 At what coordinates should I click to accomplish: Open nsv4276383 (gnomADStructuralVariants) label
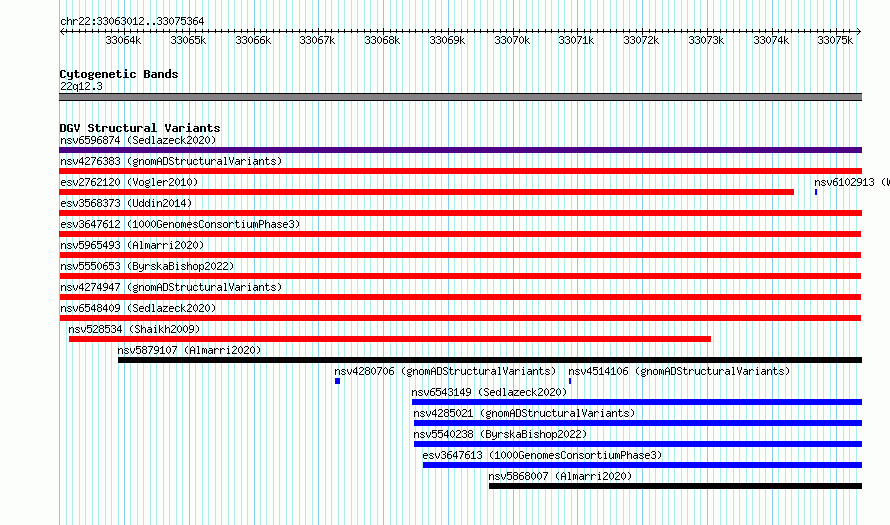click(x=171, y=161)
